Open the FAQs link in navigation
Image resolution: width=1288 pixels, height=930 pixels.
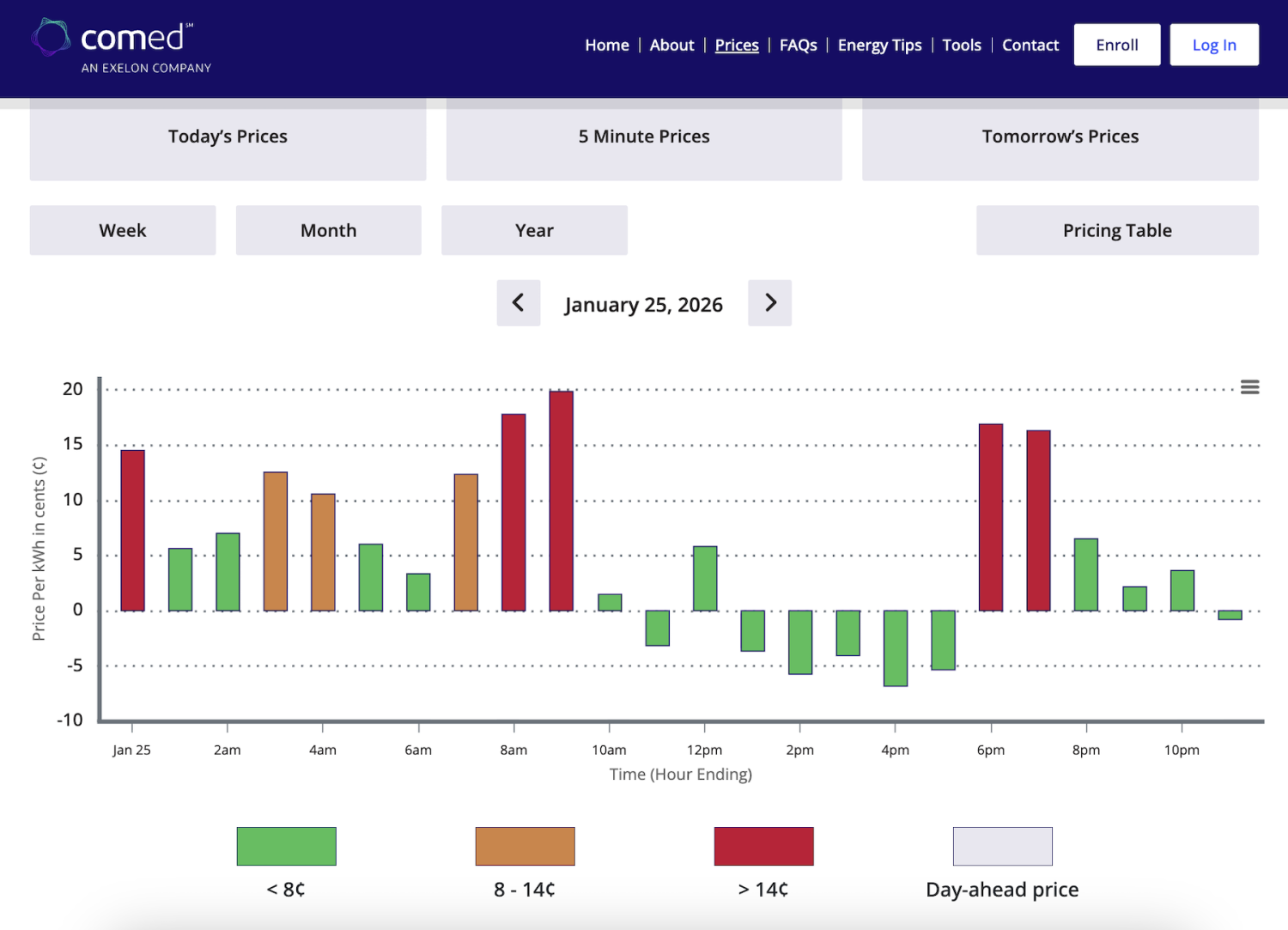point(799,45)
